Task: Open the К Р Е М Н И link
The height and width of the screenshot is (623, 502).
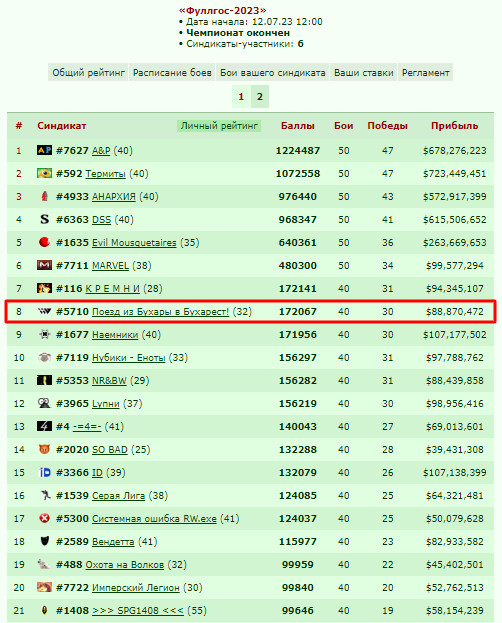Action: 112,289
